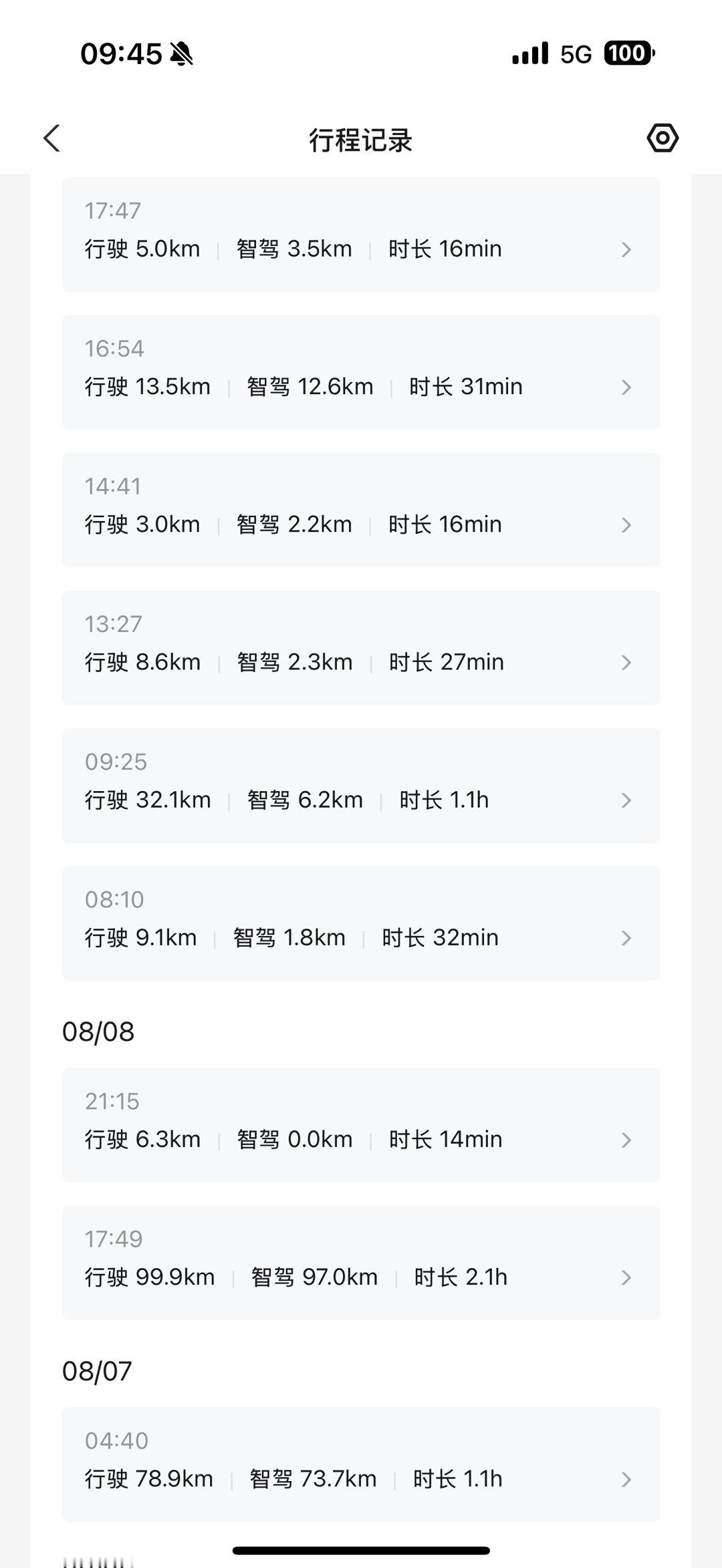This screenshot has width=722, height=1568.
Task: Tap the home indicator bar
Action: [361, 1550]
